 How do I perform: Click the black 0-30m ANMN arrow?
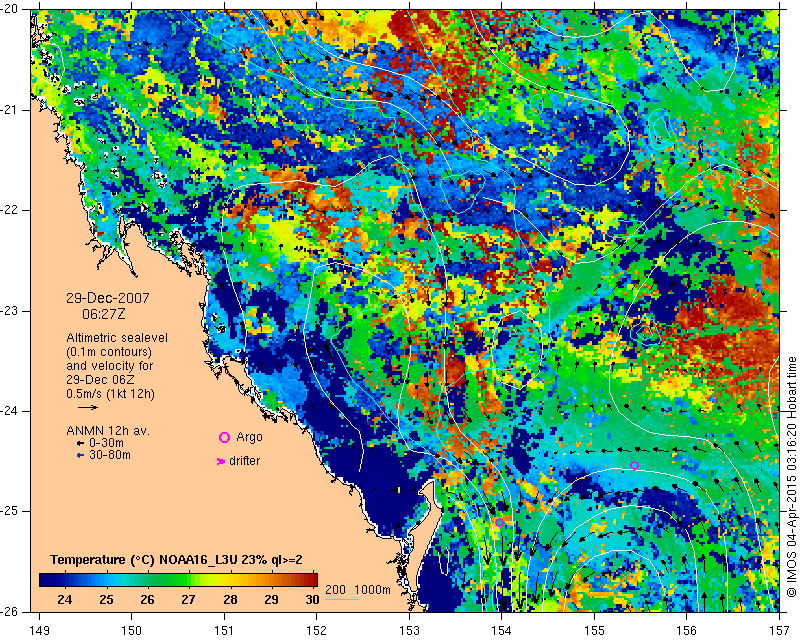pyautogui.click(x=80, y=444)
